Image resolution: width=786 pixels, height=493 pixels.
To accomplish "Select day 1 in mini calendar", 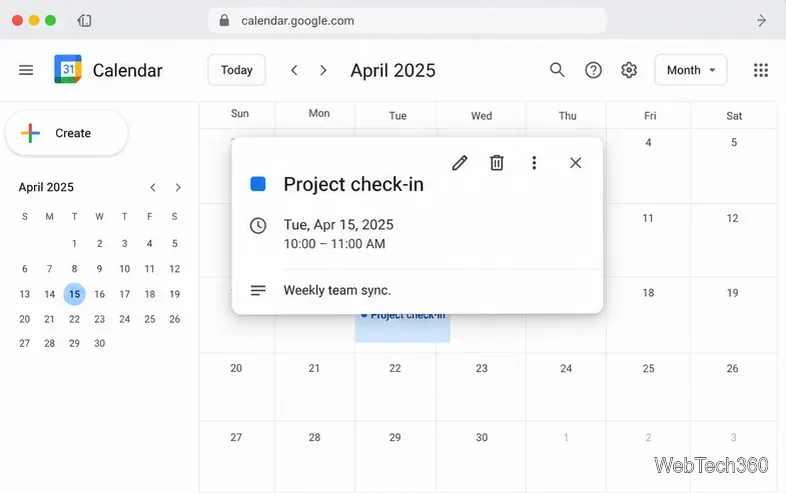I will (74, 244).
